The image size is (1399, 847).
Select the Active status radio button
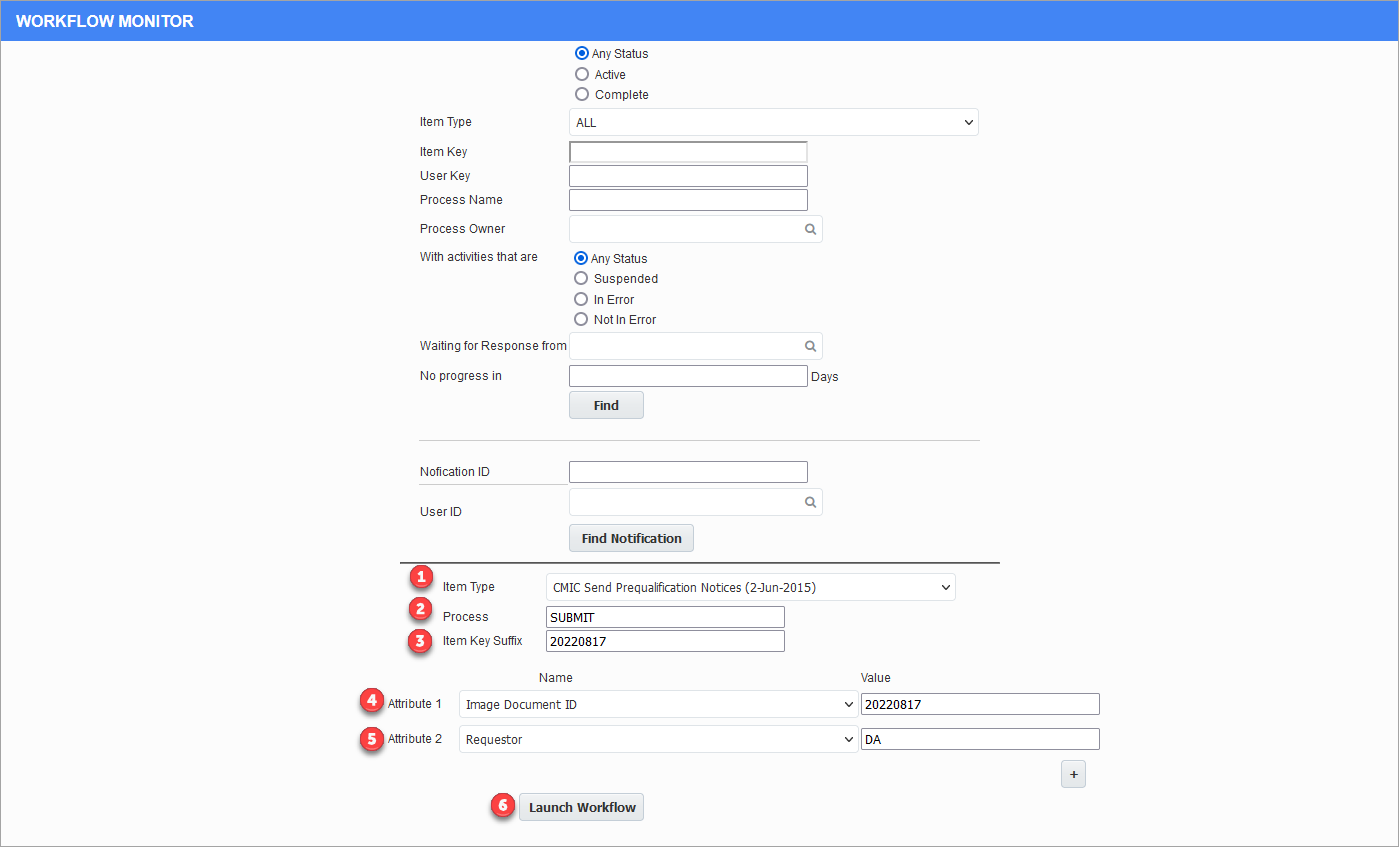click(582, 74)
